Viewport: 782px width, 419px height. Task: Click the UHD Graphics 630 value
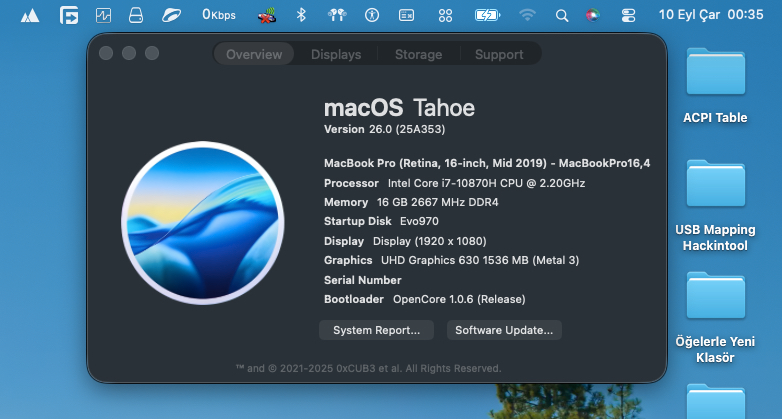[480, 260]
